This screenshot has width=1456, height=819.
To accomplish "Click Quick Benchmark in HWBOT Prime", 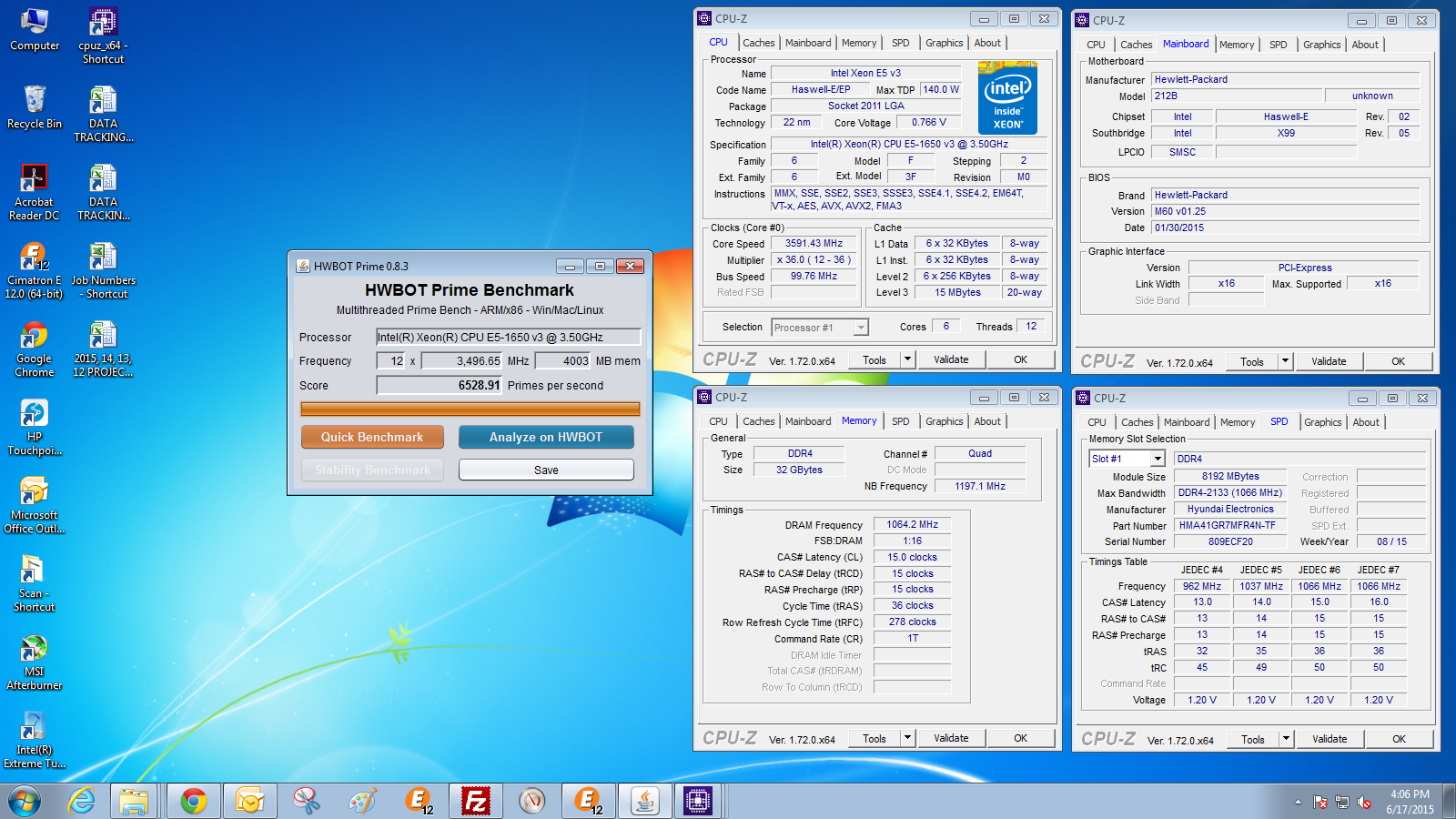I will [372, 437].
